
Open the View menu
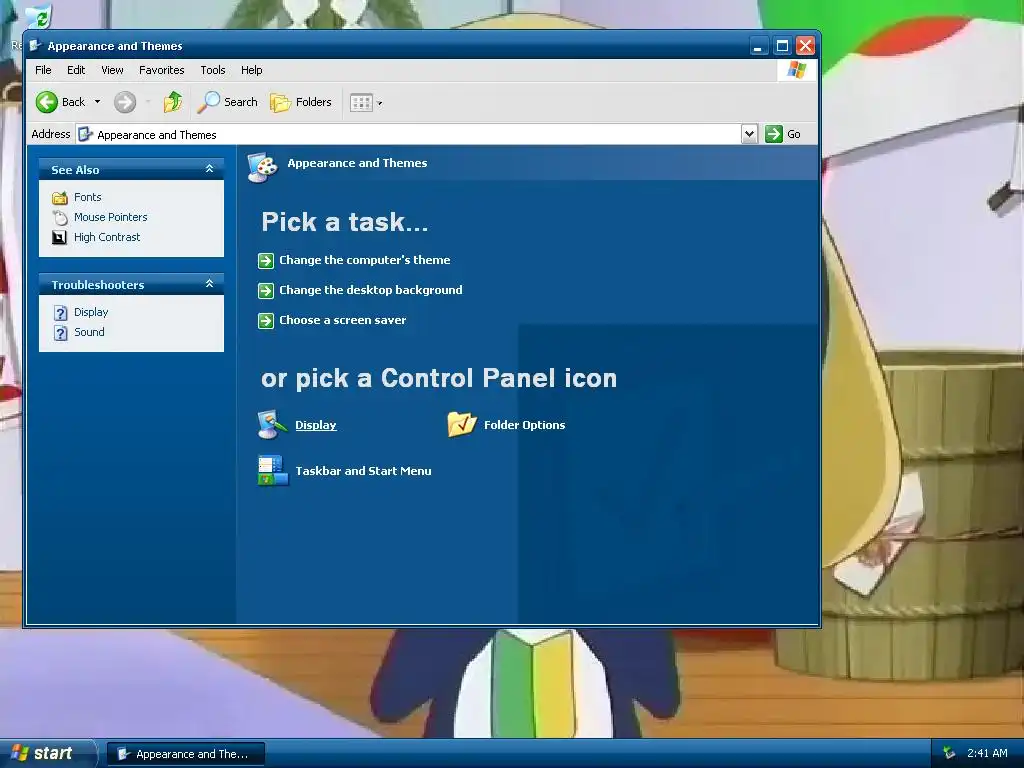coord(112,70)
